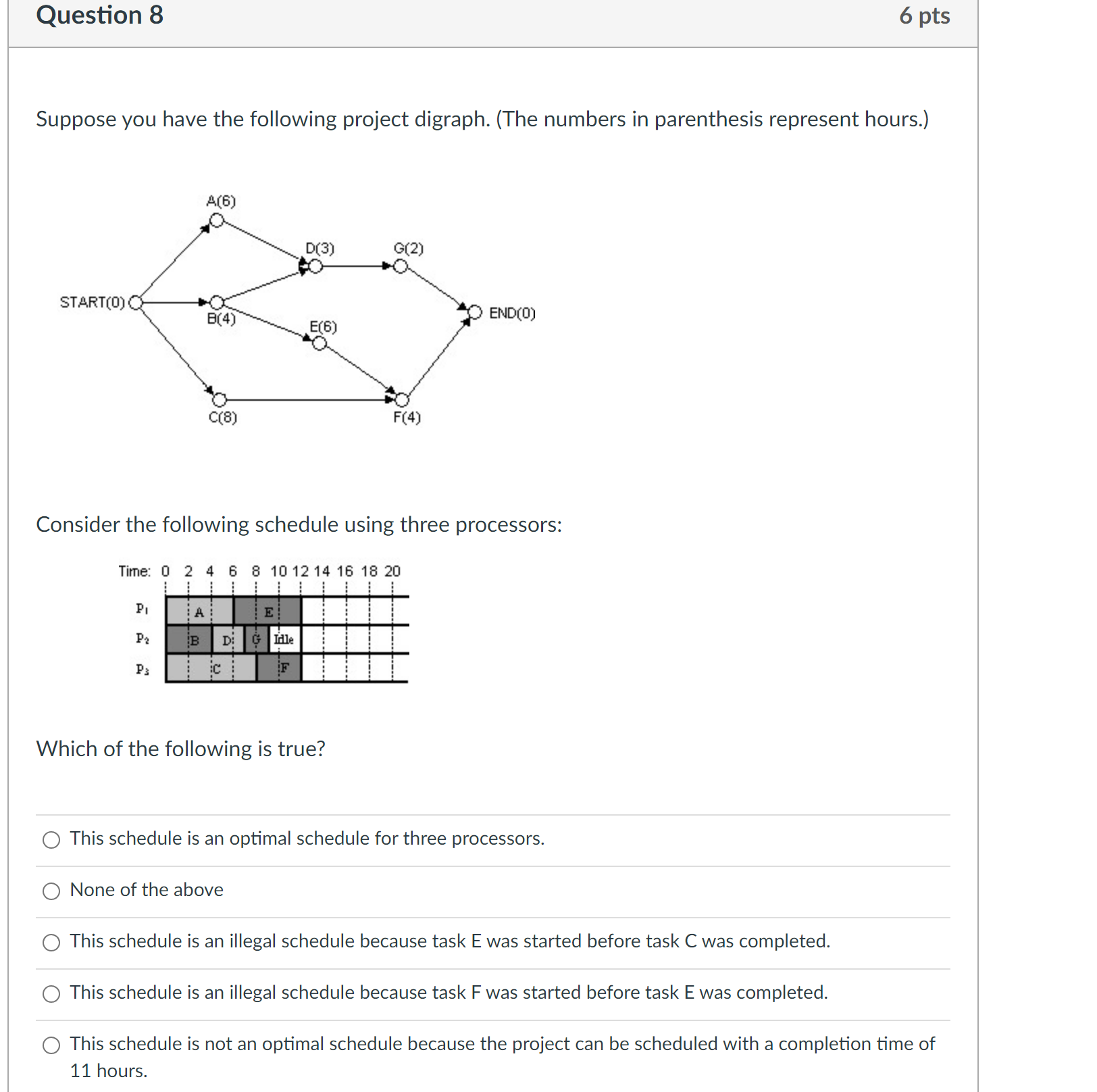The height and width of the screenshot is (1092, 1097).
Task: Choose the illegal schedule task F answer
Action: tap(51, 993)
